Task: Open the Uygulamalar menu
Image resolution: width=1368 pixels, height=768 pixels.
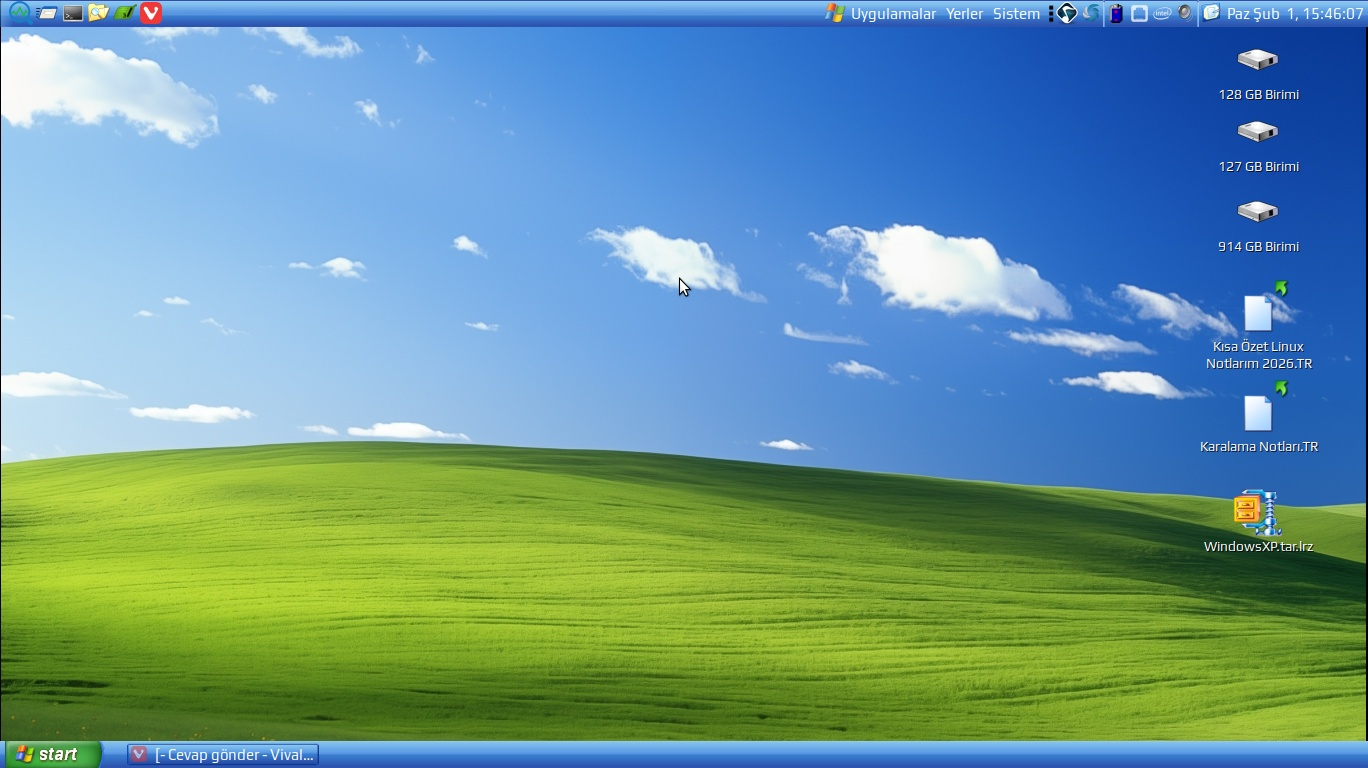Action: pos(893,14)
